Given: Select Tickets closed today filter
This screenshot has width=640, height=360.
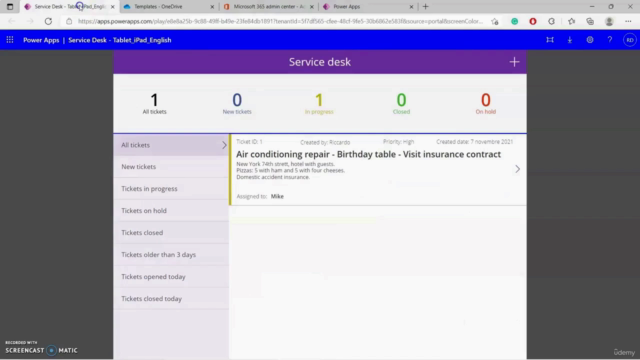Looking at the screenshot, I should coord(171,299).
